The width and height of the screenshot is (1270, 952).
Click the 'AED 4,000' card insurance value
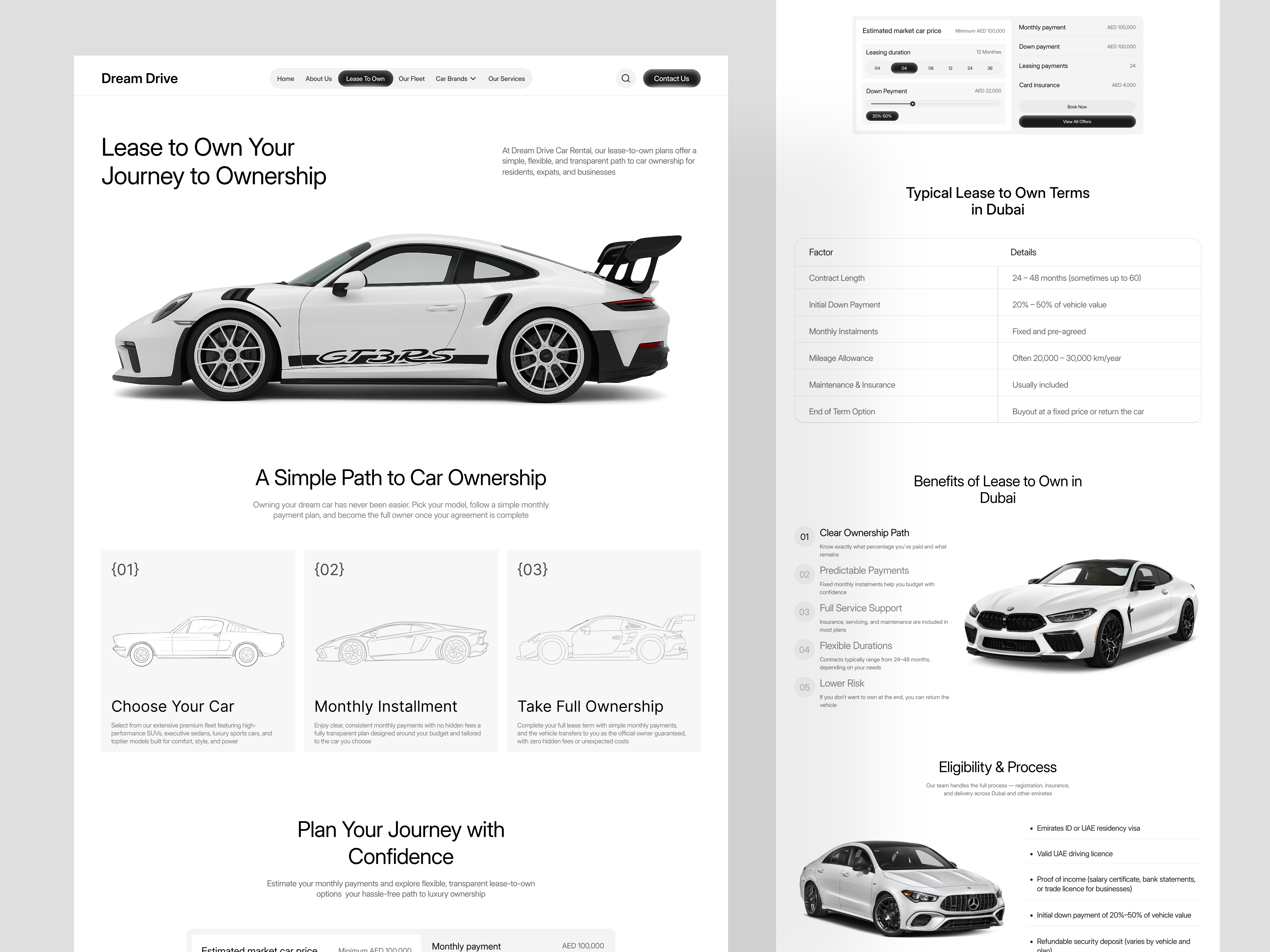(1124, 85)
